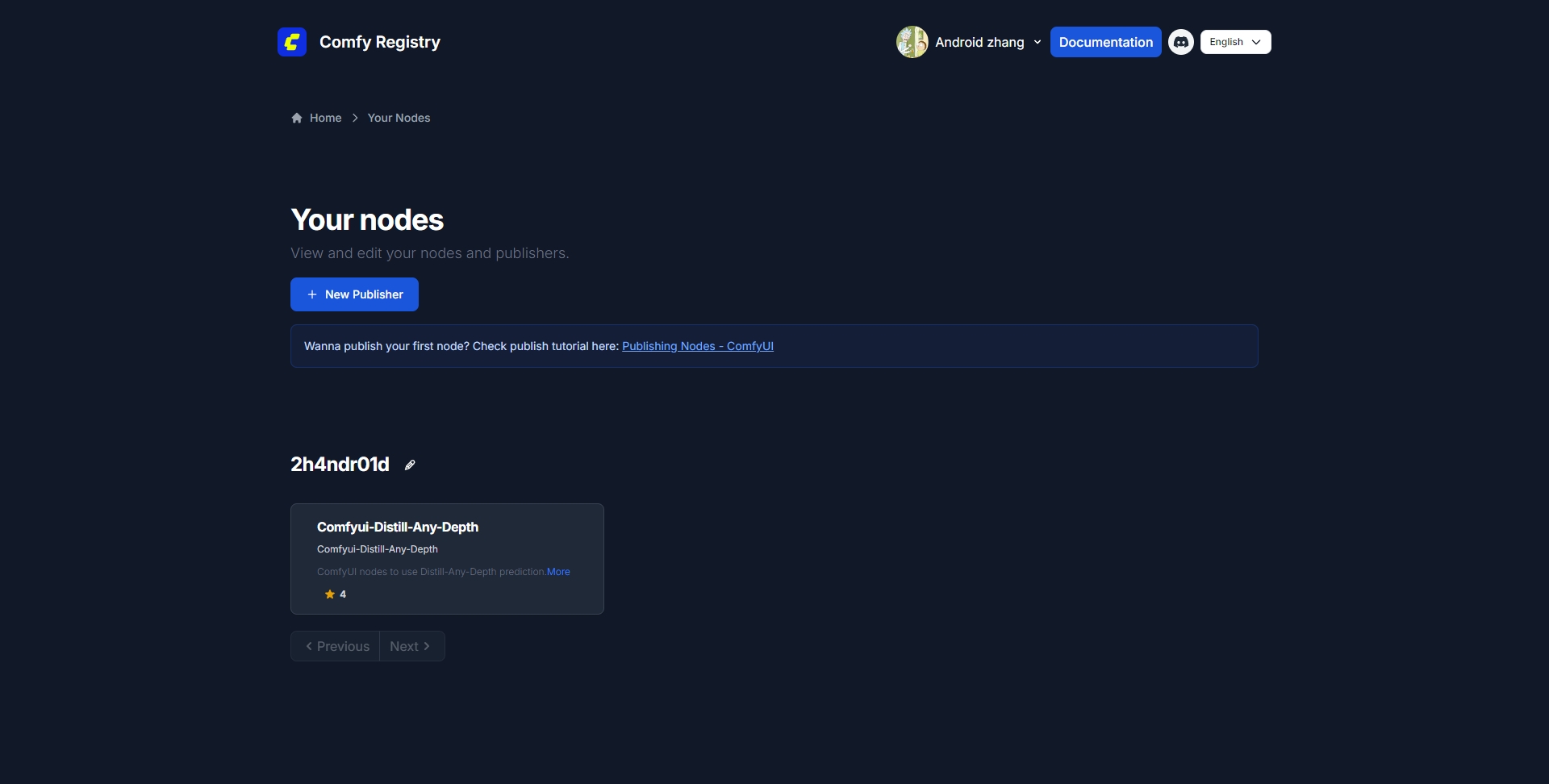Click the Comfy Registry logo icon
Viewport: 1549px width, 784px height.
291,42
